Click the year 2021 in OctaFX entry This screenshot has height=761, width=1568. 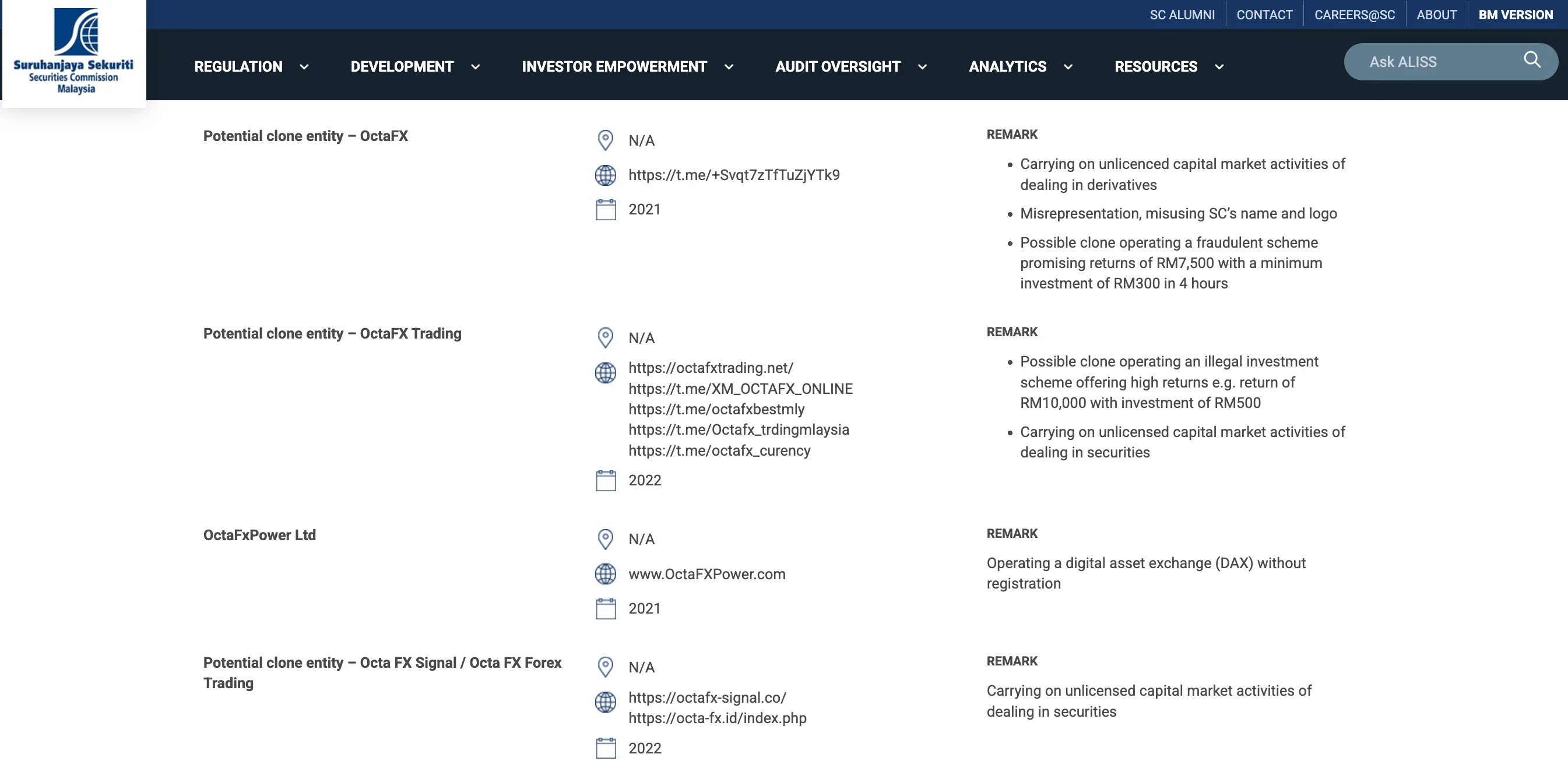[644, 209]
